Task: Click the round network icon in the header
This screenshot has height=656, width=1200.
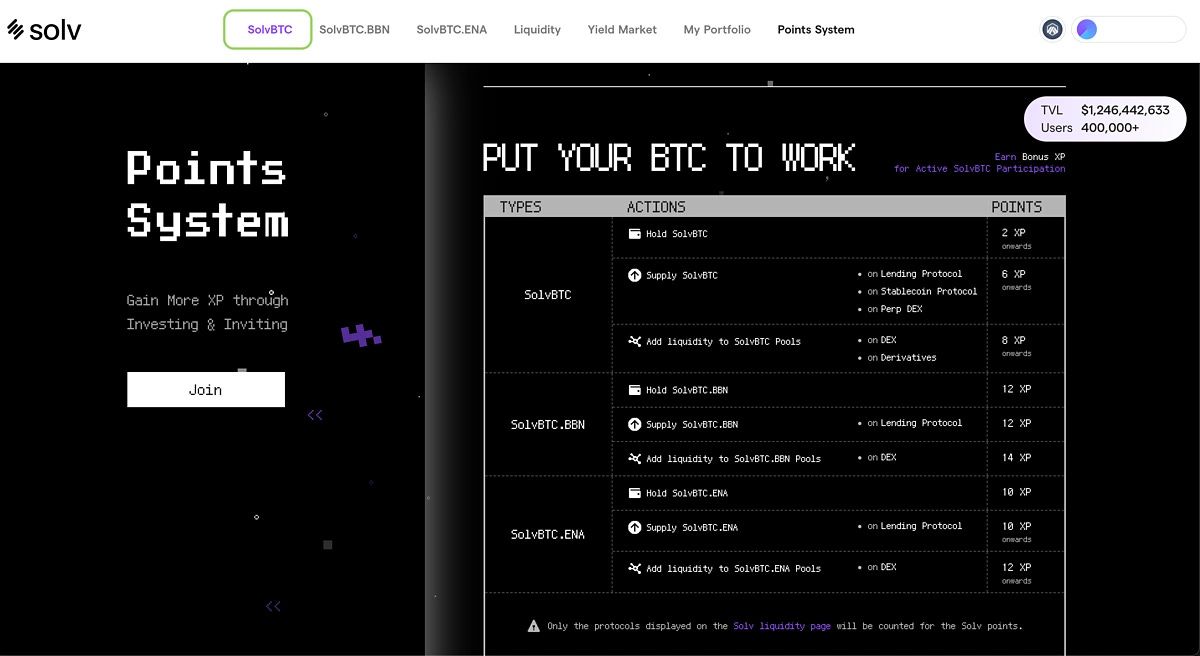Action: [x=1052, y=30]
